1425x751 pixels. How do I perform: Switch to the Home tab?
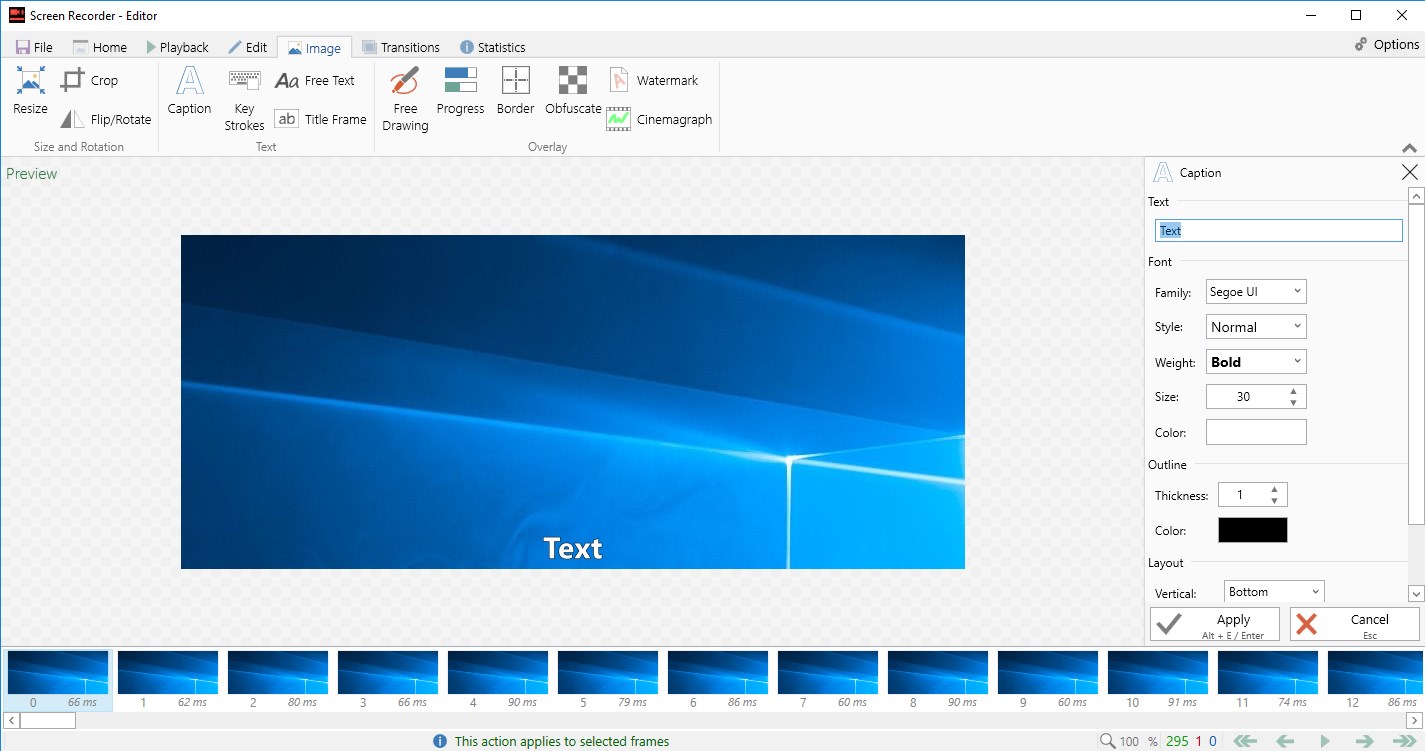click(x=99, y=47)
